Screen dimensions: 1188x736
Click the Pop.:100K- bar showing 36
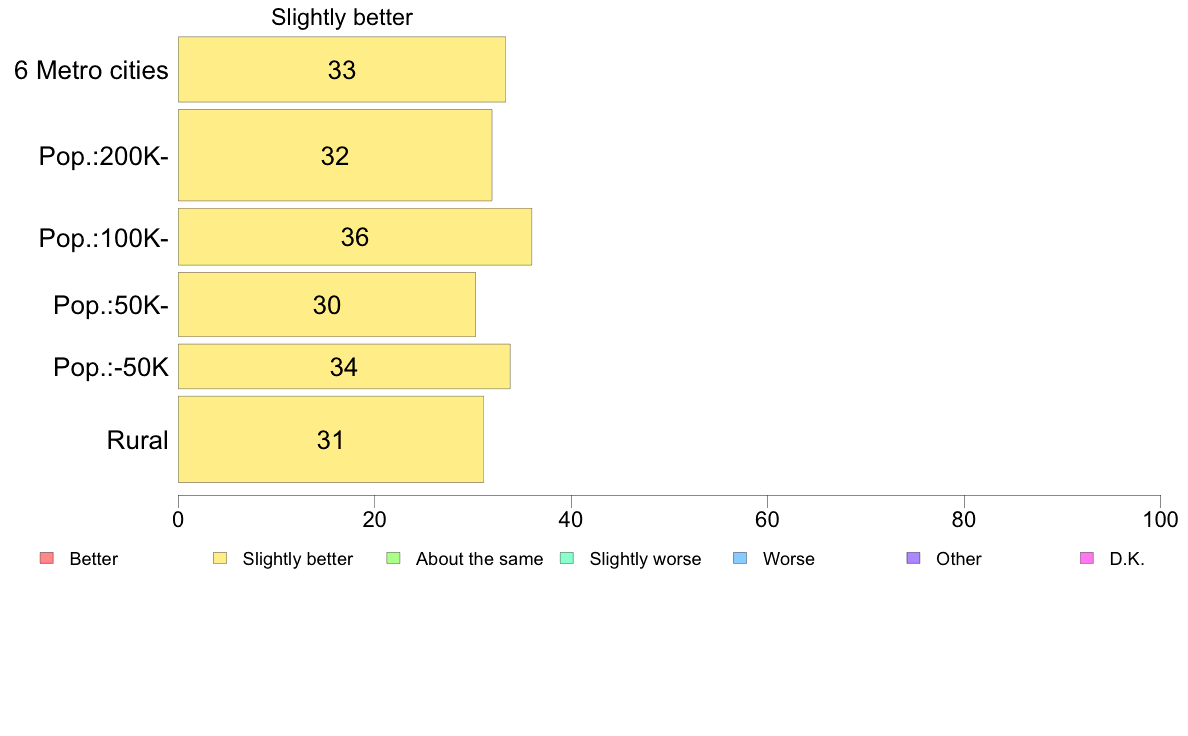point(354,237)
